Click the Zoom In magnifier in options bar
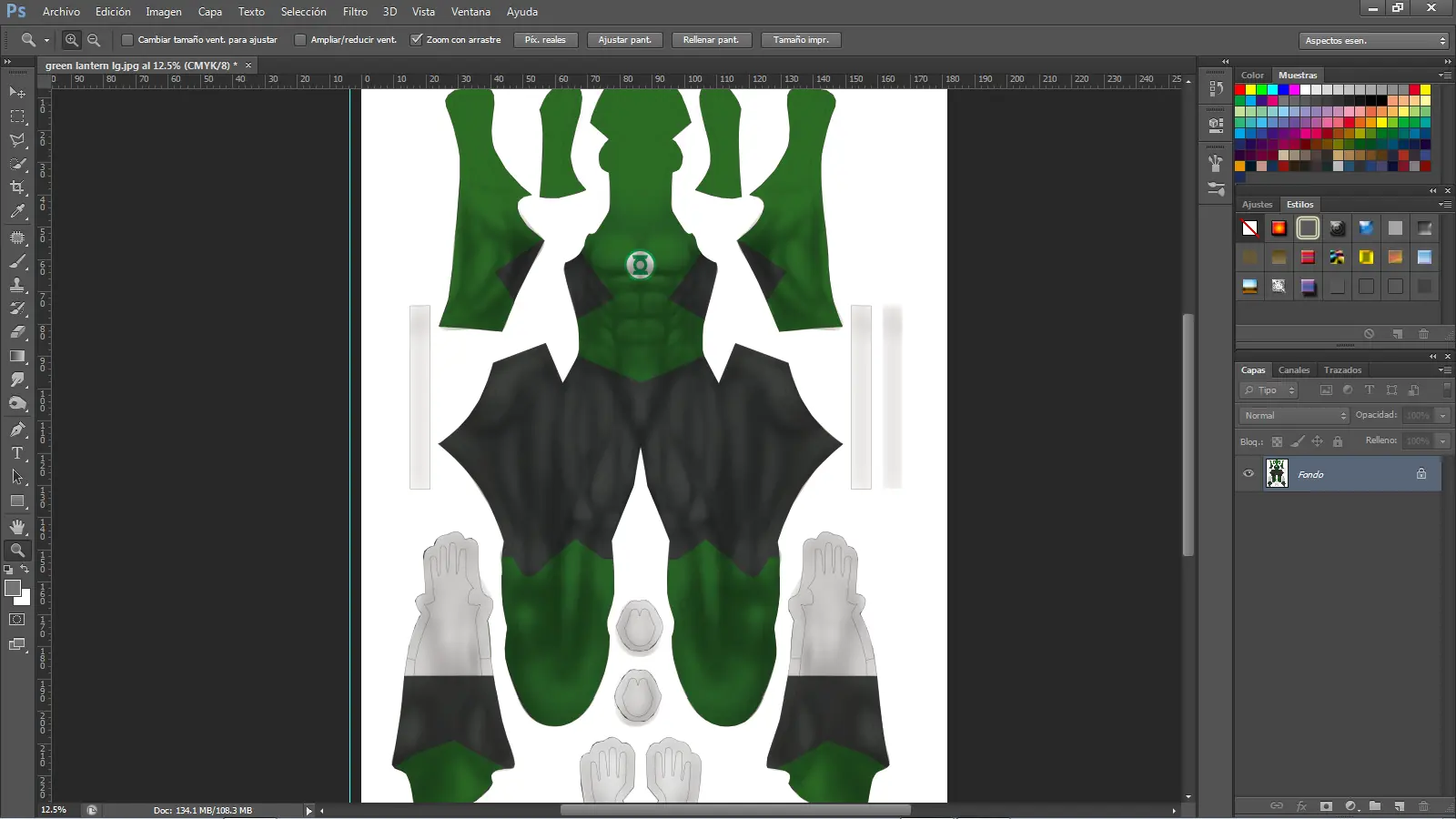The height and width of the screenshot is (819, 1456). pyautogui.click(x=72, y=40)
